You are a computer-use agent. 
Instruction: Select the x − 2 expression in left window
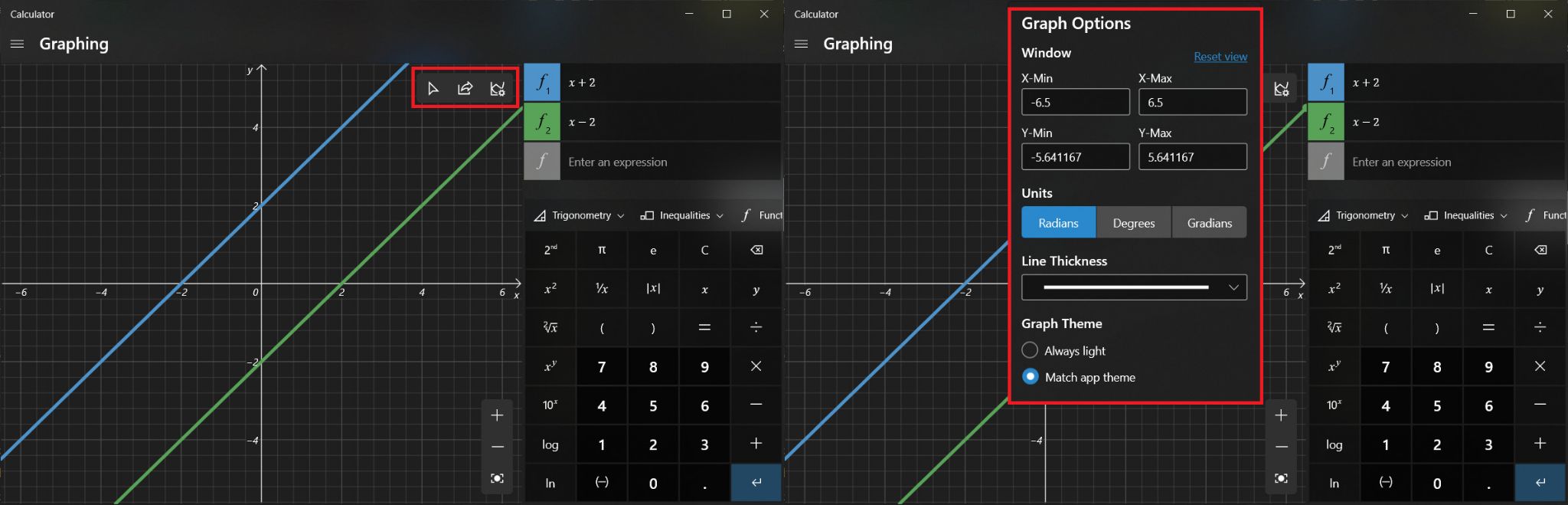click(x=670, y=123)
